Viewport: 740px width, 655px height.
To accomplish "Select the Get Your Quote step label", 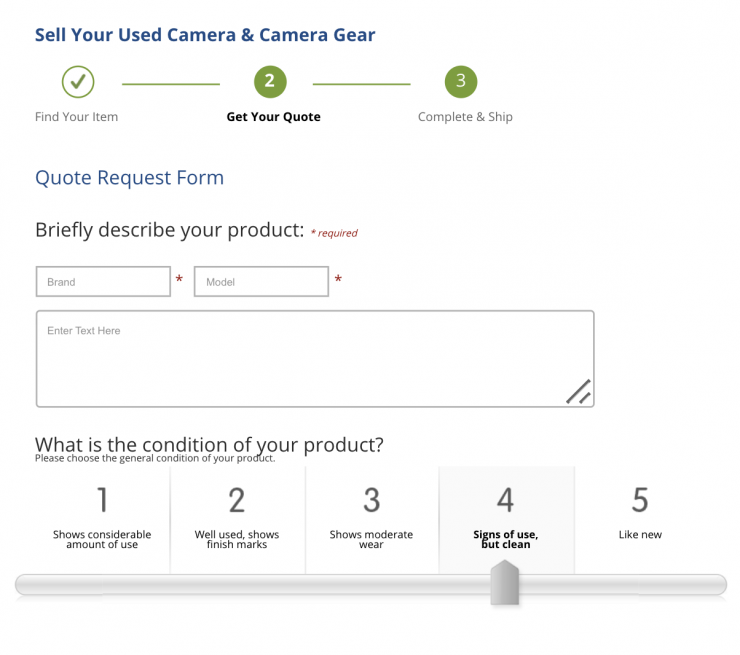I will (x=273, y=117).
